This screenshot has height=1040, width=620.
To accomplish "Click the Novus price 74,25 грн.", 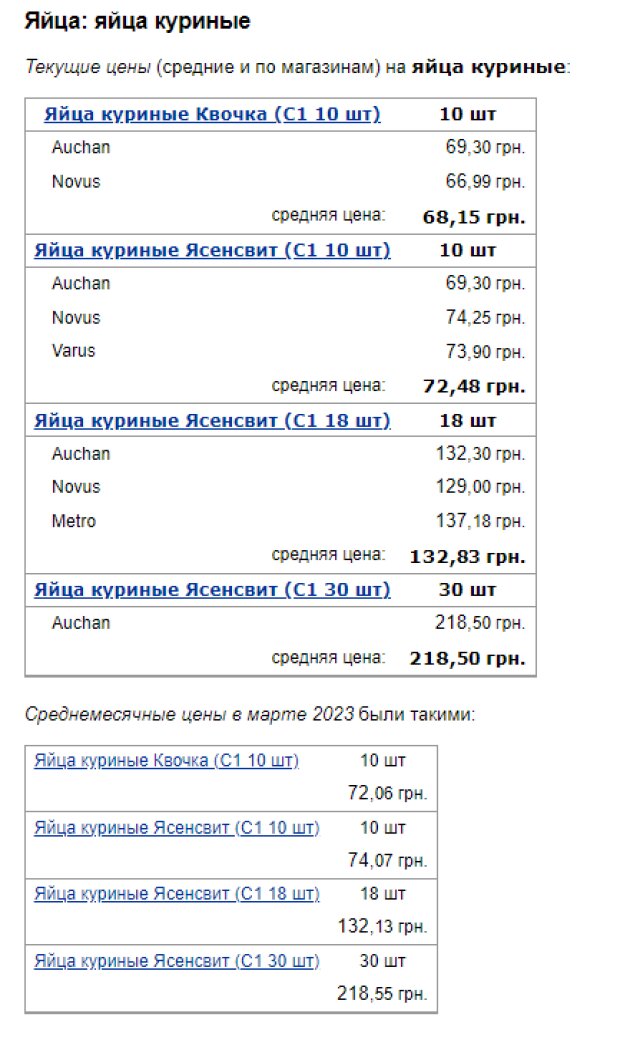I will [485, 318].
